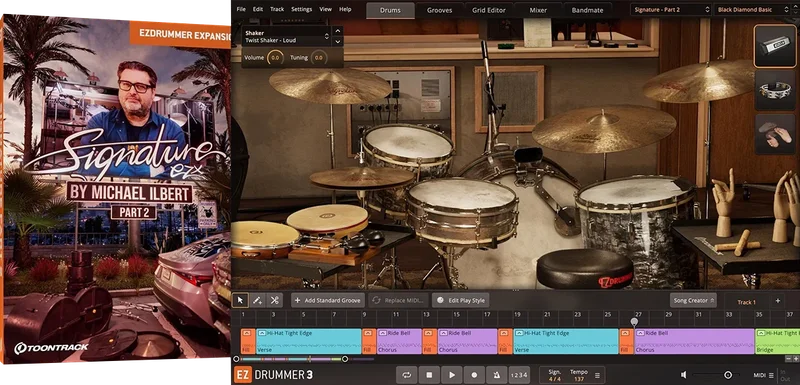
Task: Toggle the 1234 count-in
Action: pos(519,375)
